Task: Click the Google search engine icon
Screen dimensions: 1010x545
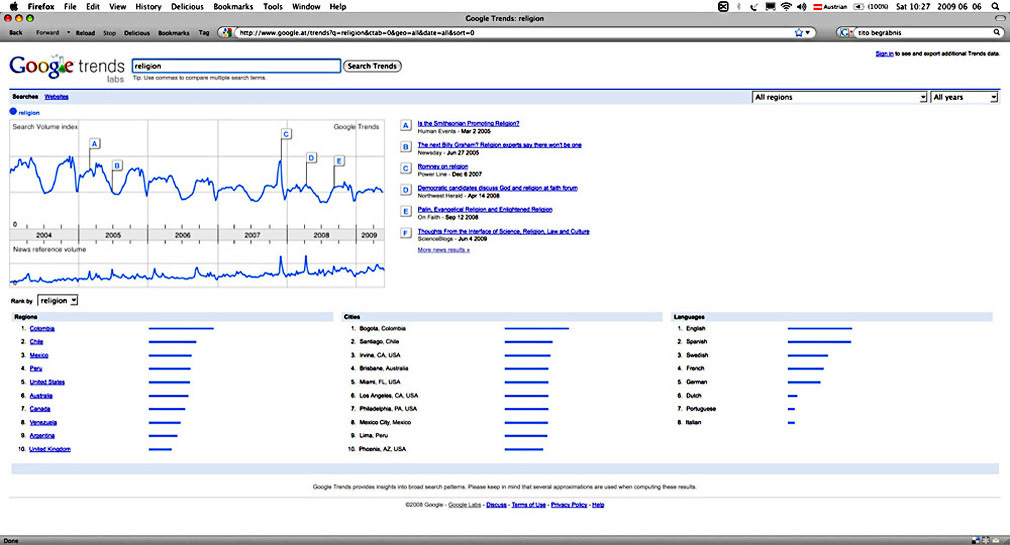Action: tap(844, 32)
